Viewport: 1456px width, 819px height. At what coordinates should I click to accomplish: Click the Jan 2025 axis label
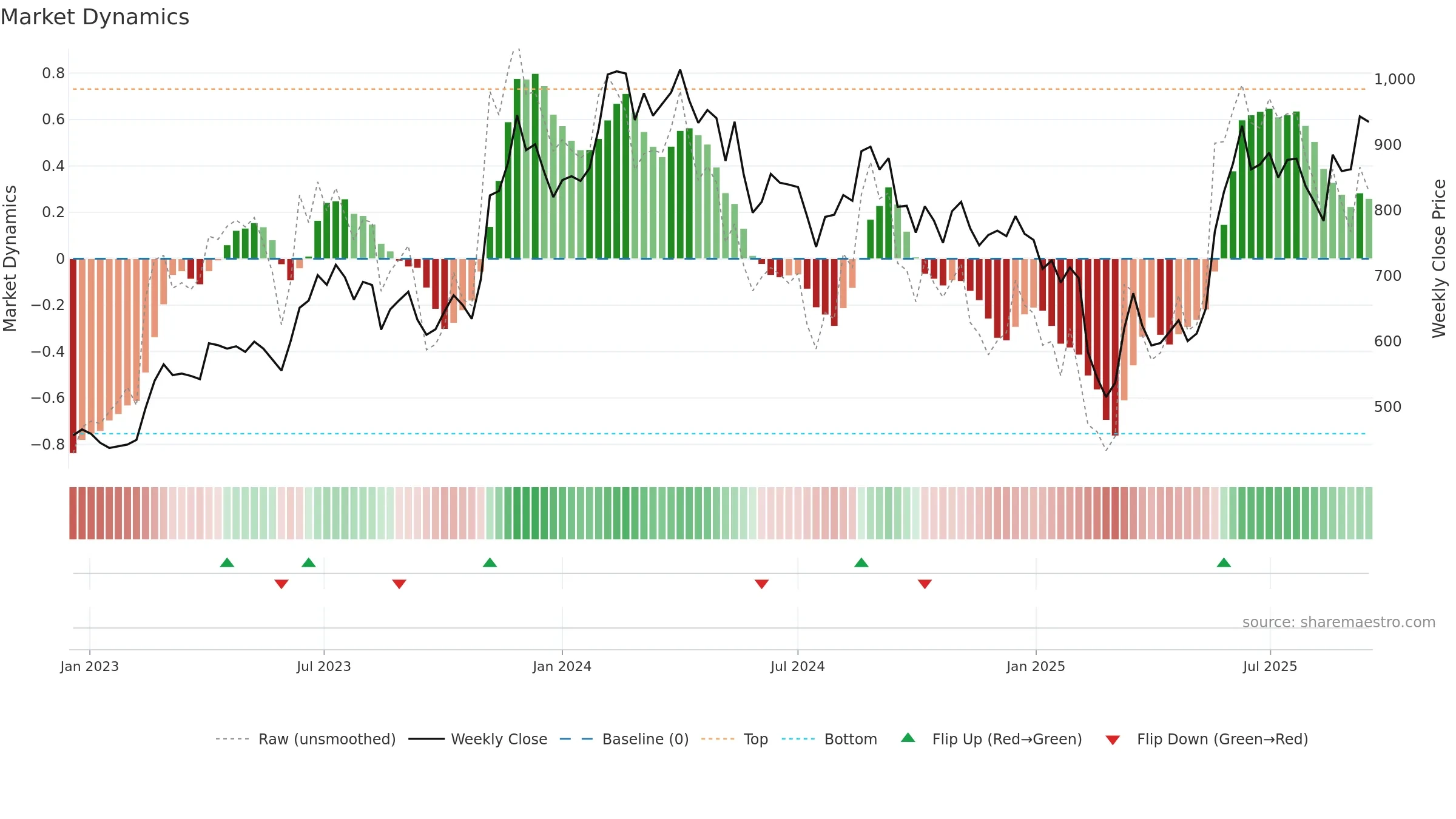point(1036,666)
